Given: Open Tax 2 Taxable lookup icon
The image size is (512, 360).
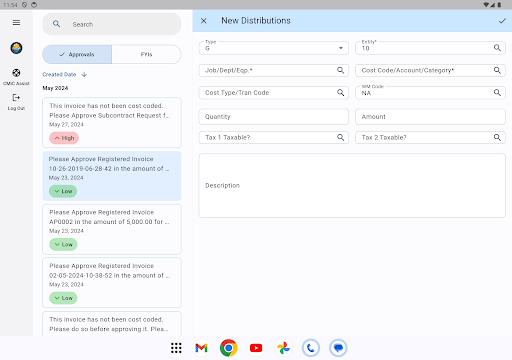Looking at the screenshot, I should point(497,137).
